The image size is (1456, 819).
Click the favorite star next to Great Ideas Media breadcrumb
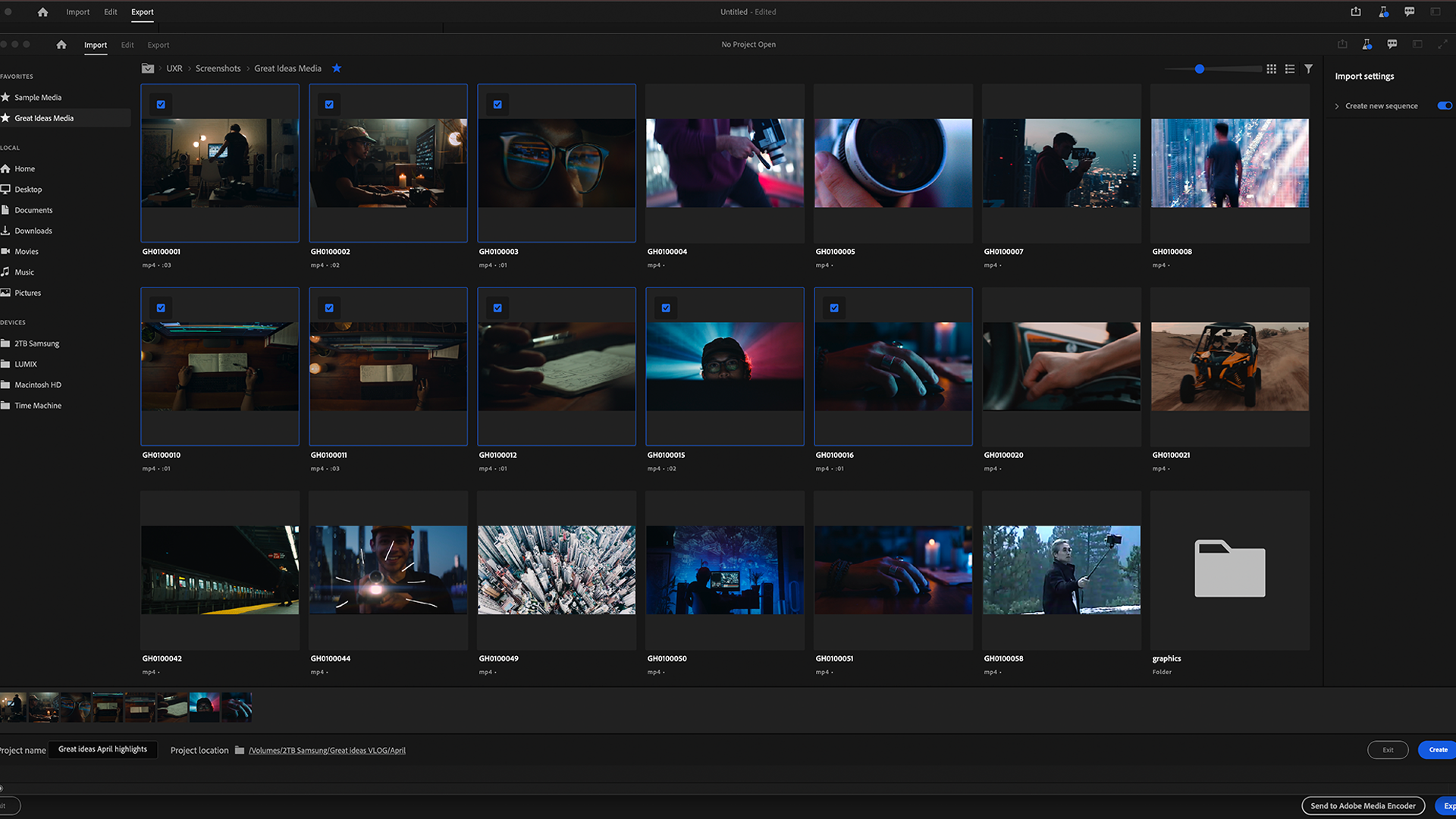pos(337,68)
